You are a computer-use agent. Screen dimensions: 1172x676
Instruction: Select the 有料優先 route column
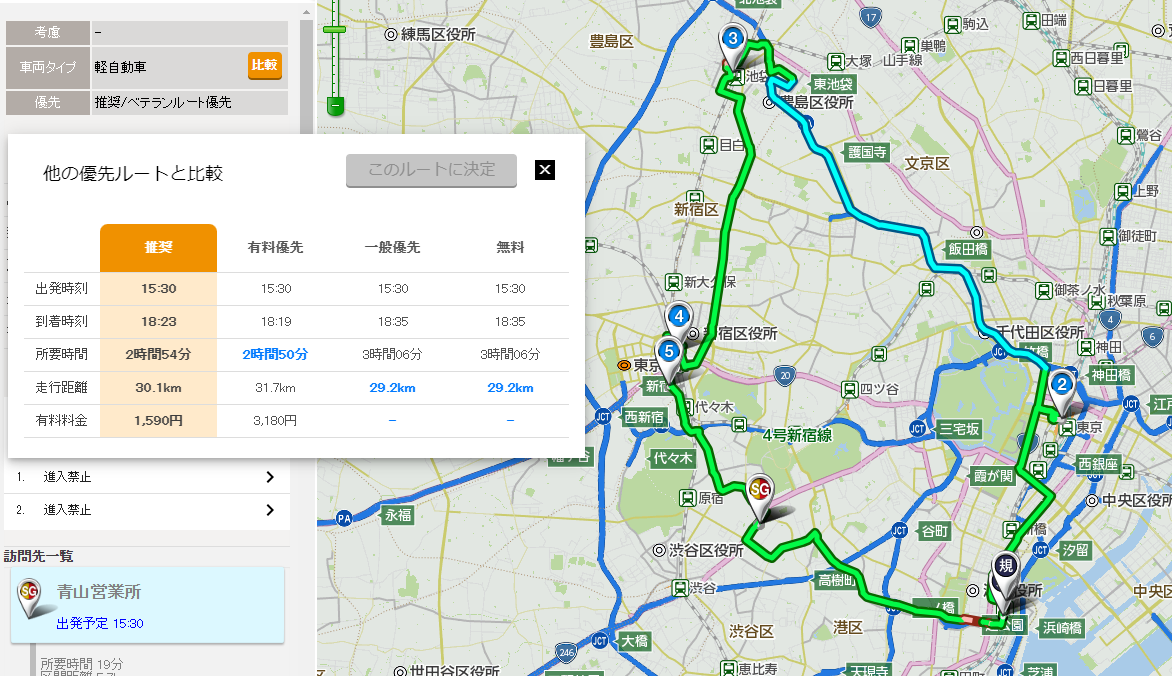[275, 248]
